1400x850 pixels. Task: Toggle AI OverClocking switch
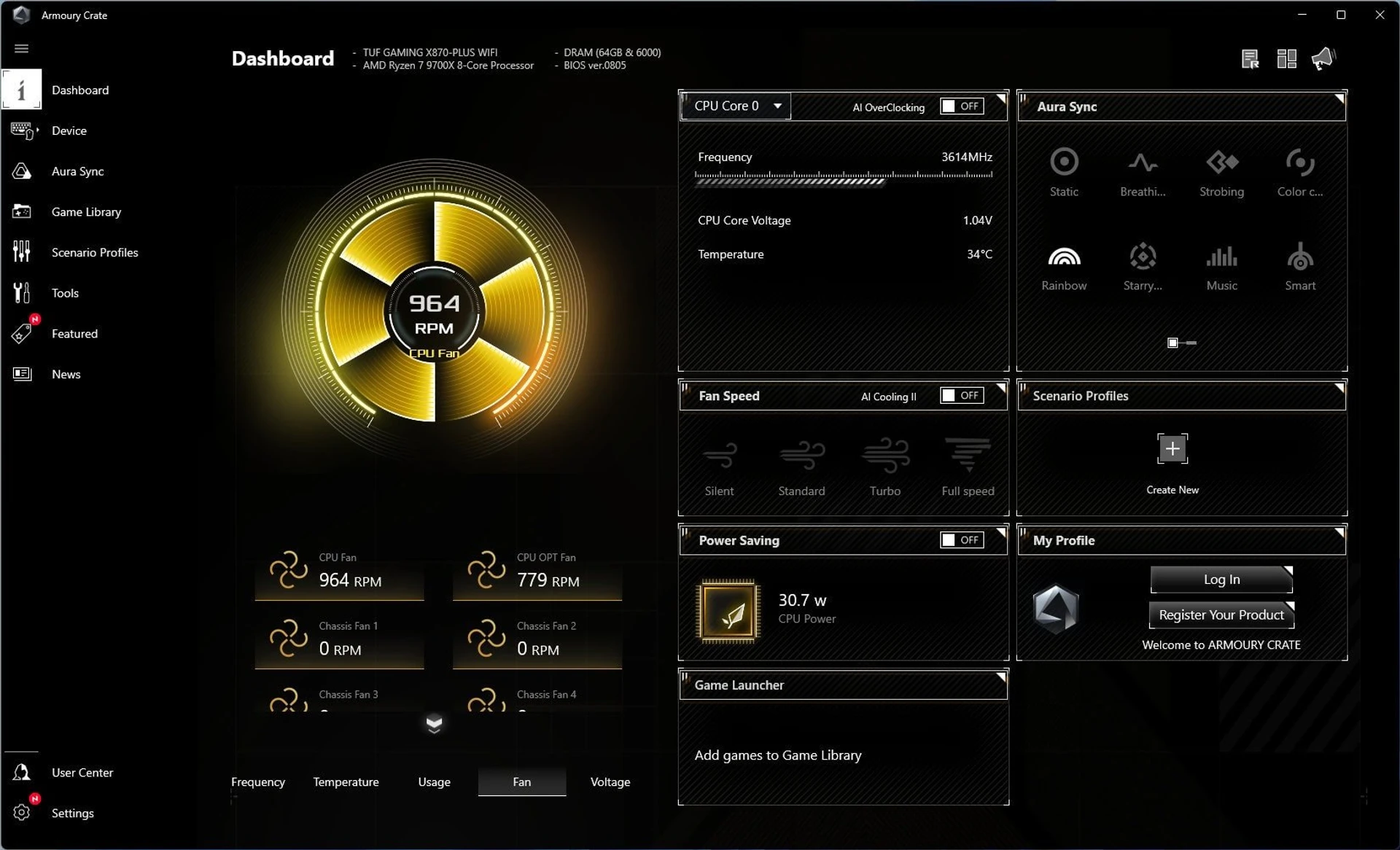pos(962,106)
